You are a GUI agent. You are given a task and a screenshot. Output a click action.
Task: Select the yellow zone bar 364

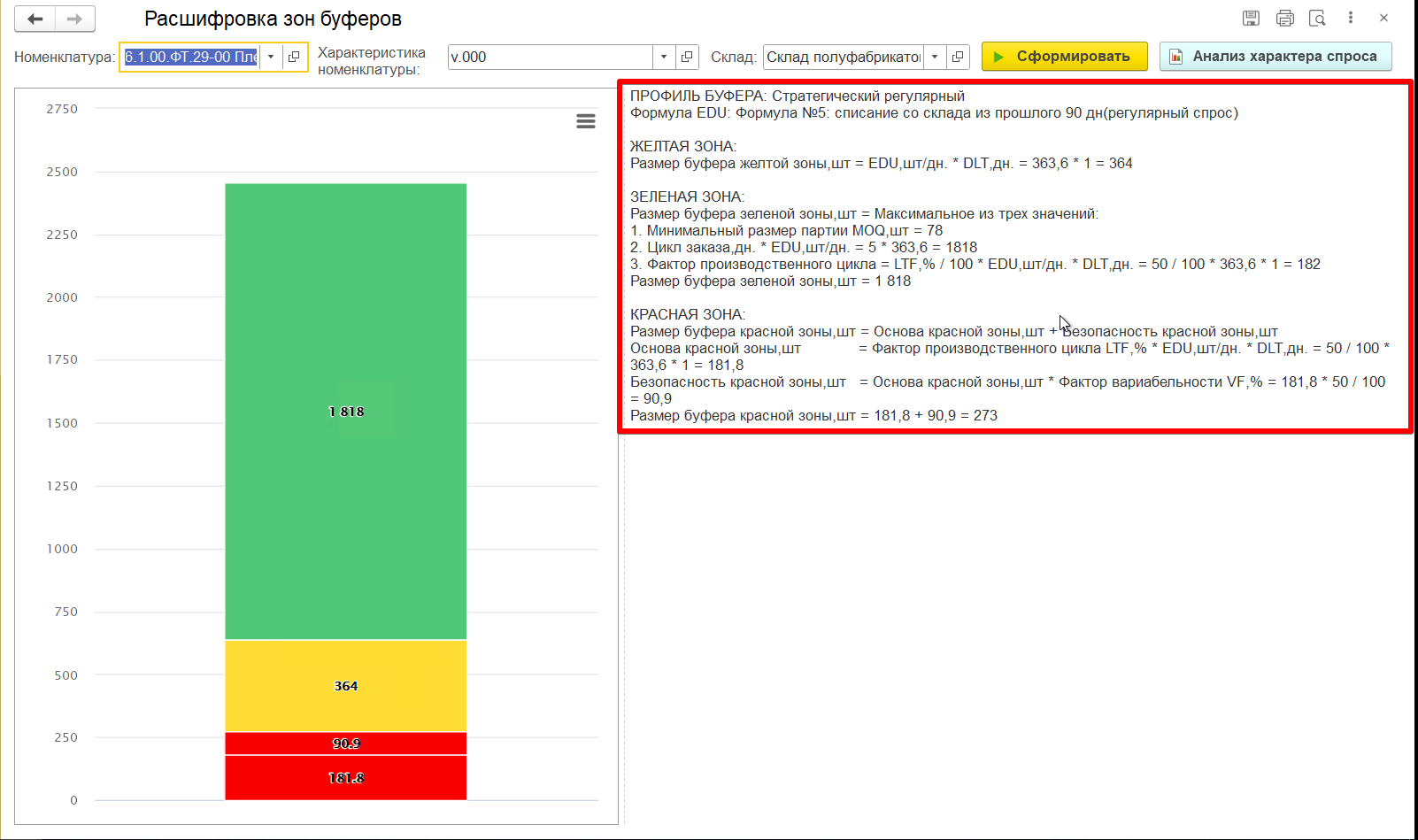(346, 686)
